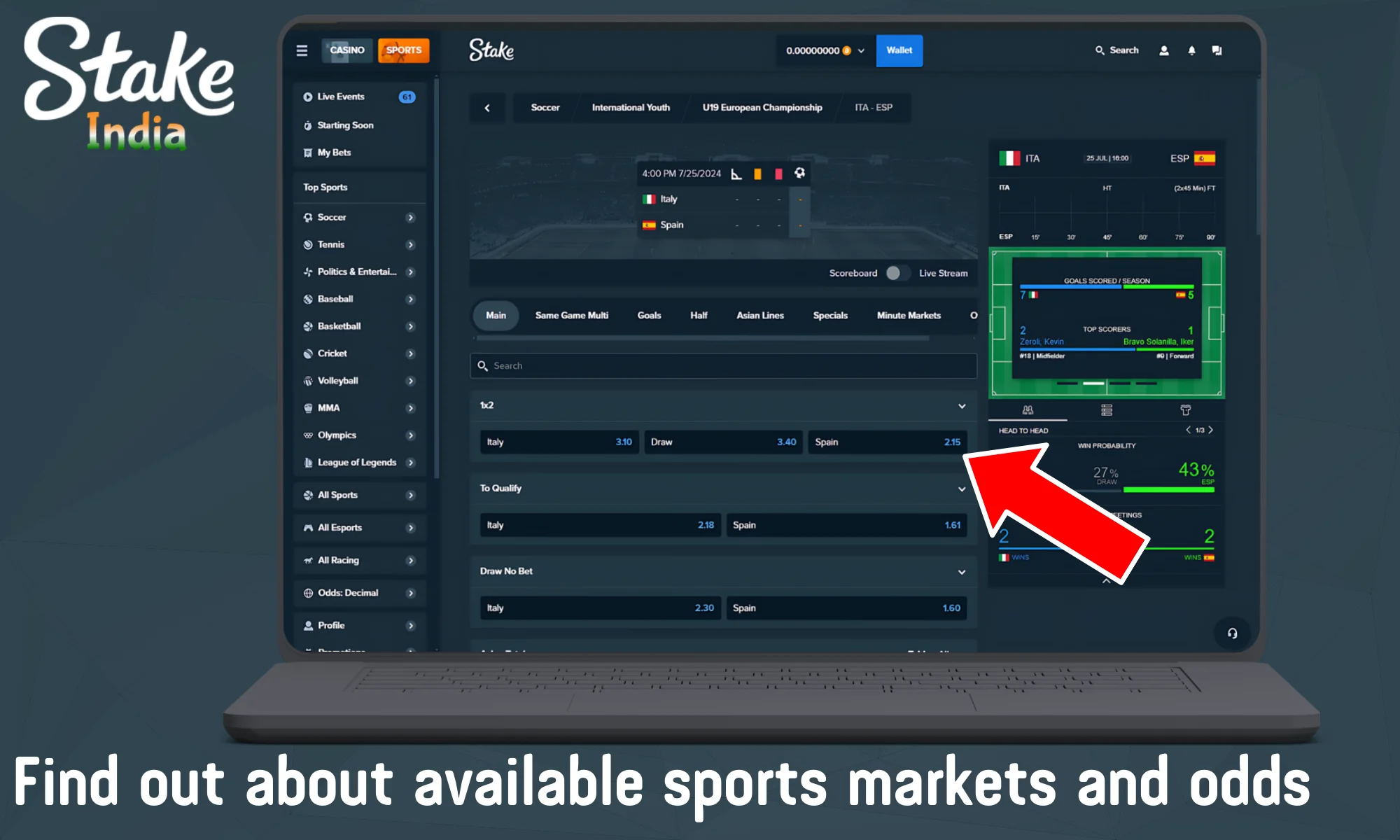Open the Cricket section from the sidebar
1400x840 pixels.
pos(331,353)
